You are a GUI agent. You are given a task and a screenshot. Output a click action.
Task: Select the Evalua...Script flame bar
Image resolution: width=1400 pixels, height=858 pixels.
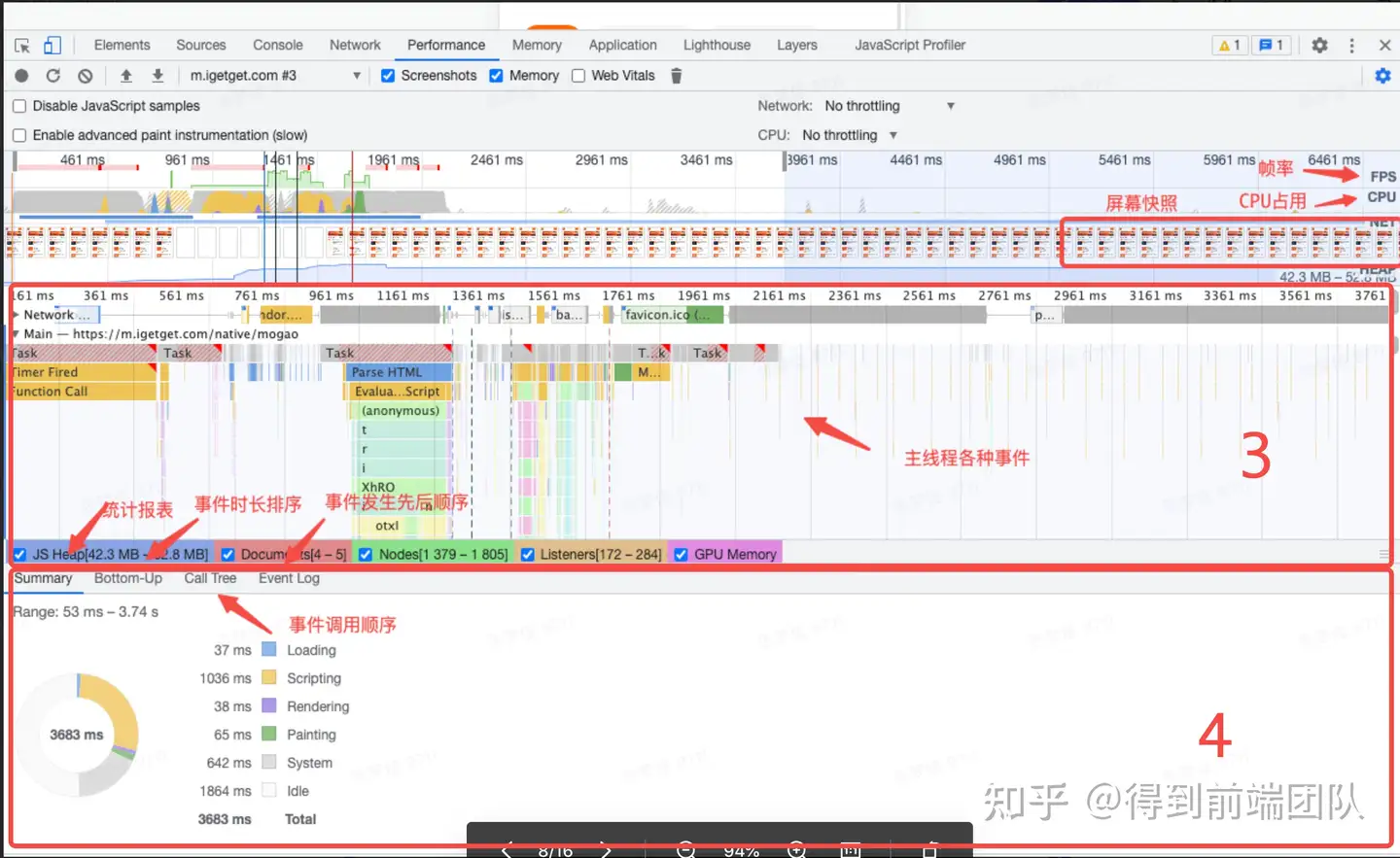398,392
